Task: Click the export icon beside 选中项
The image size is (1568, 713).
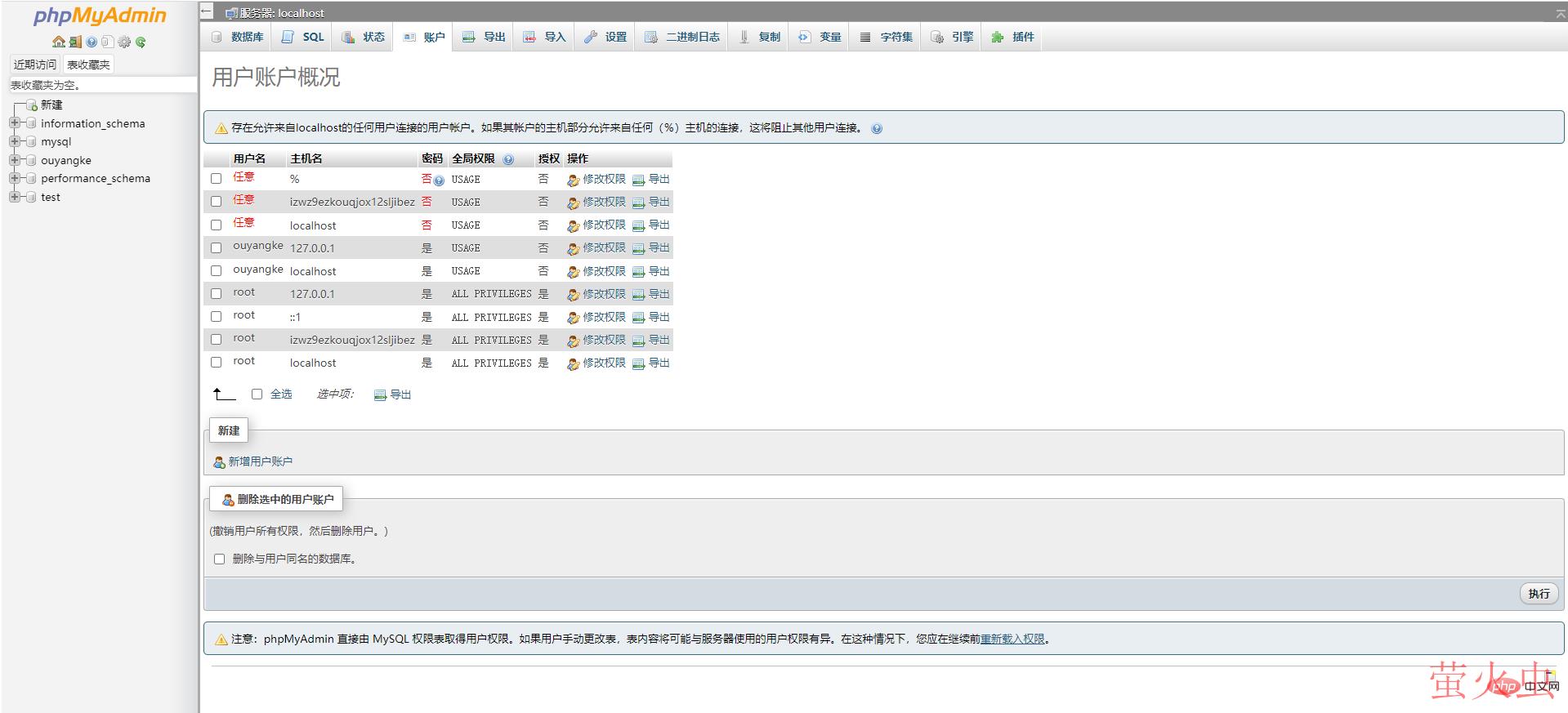Action: 380,395
